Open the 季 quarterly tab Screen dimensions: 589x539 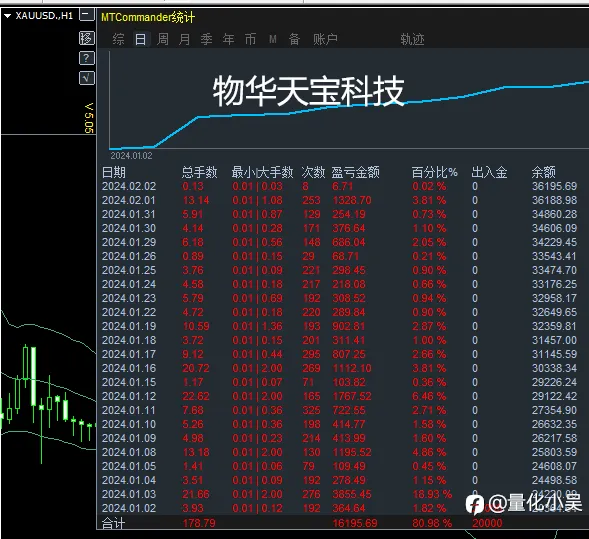pos(206,39)
